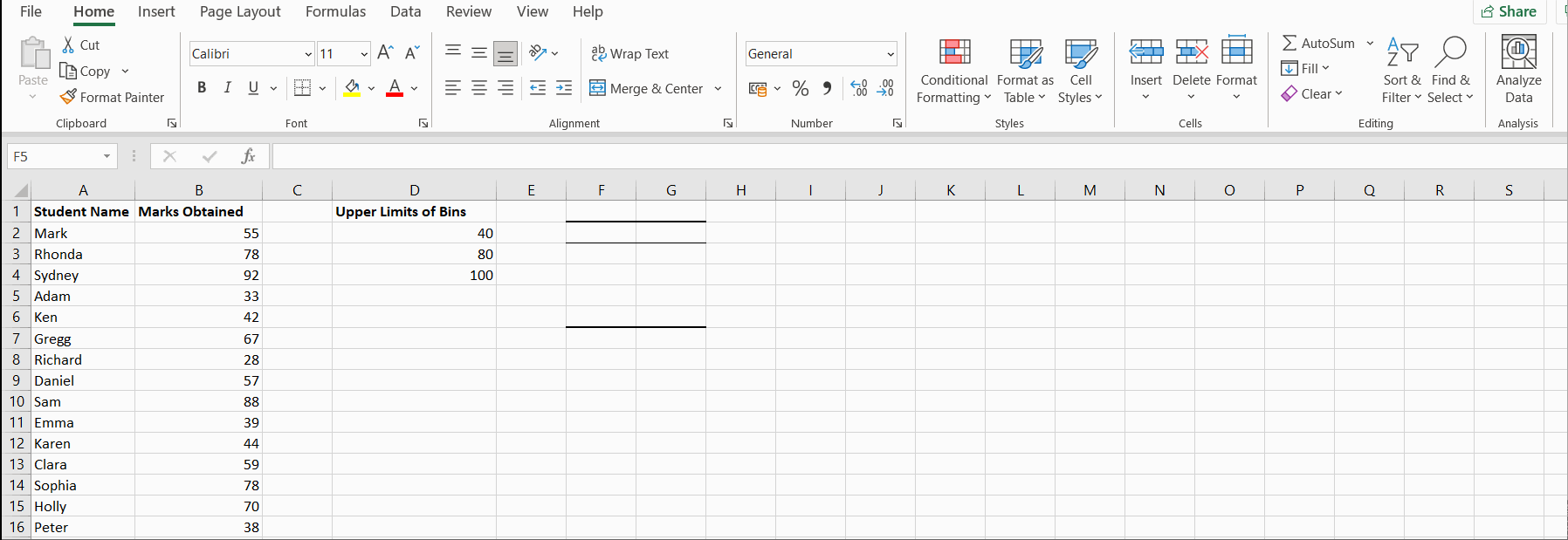Switch to the Data tab

tap(405, 11)
